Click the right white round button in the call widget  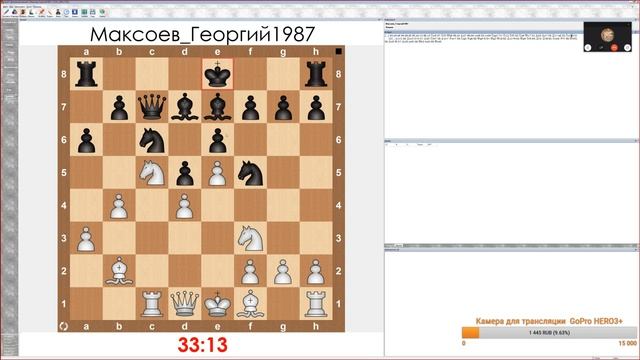627,48
